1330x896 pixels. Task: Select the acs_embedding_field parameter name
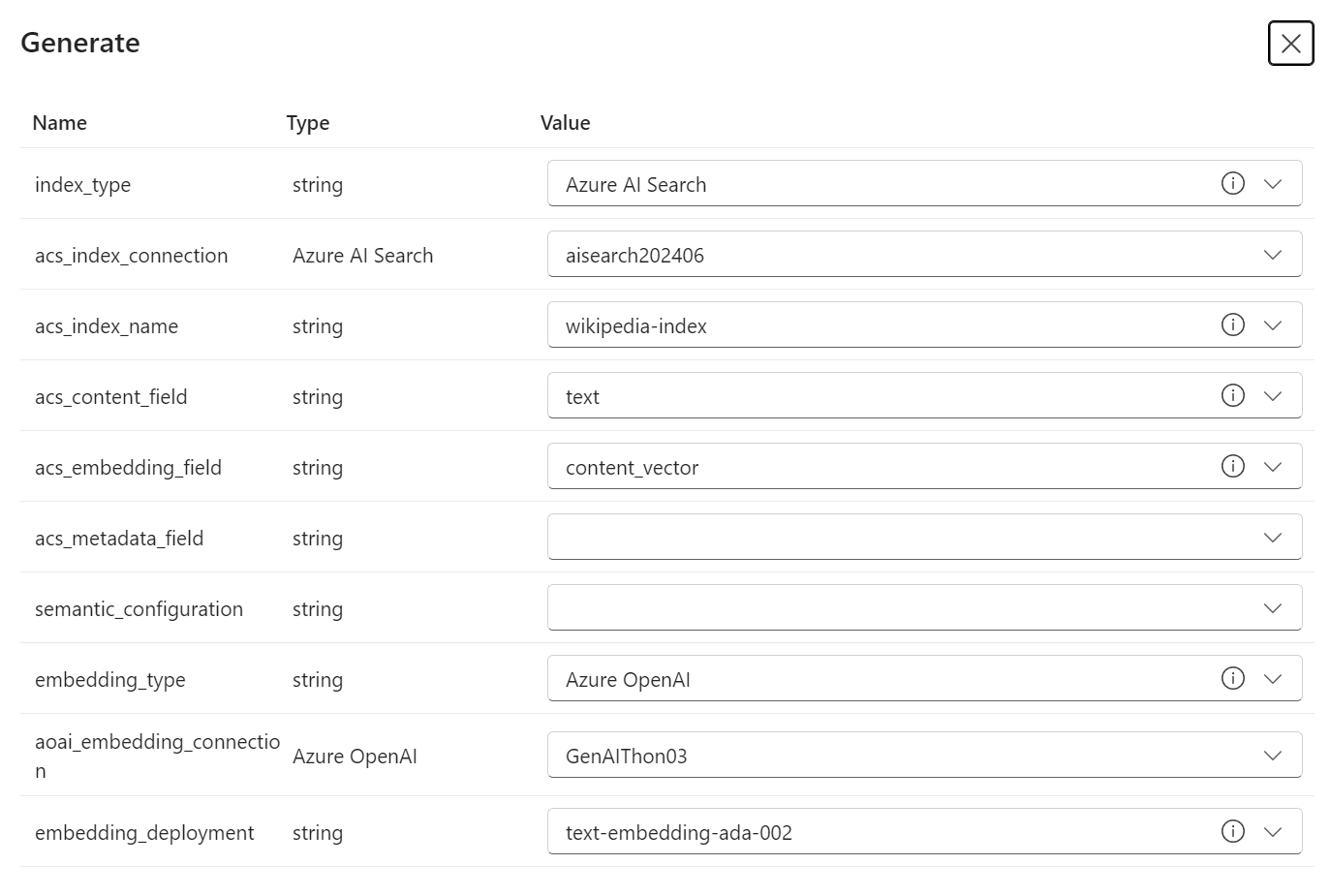click(129, 468)
